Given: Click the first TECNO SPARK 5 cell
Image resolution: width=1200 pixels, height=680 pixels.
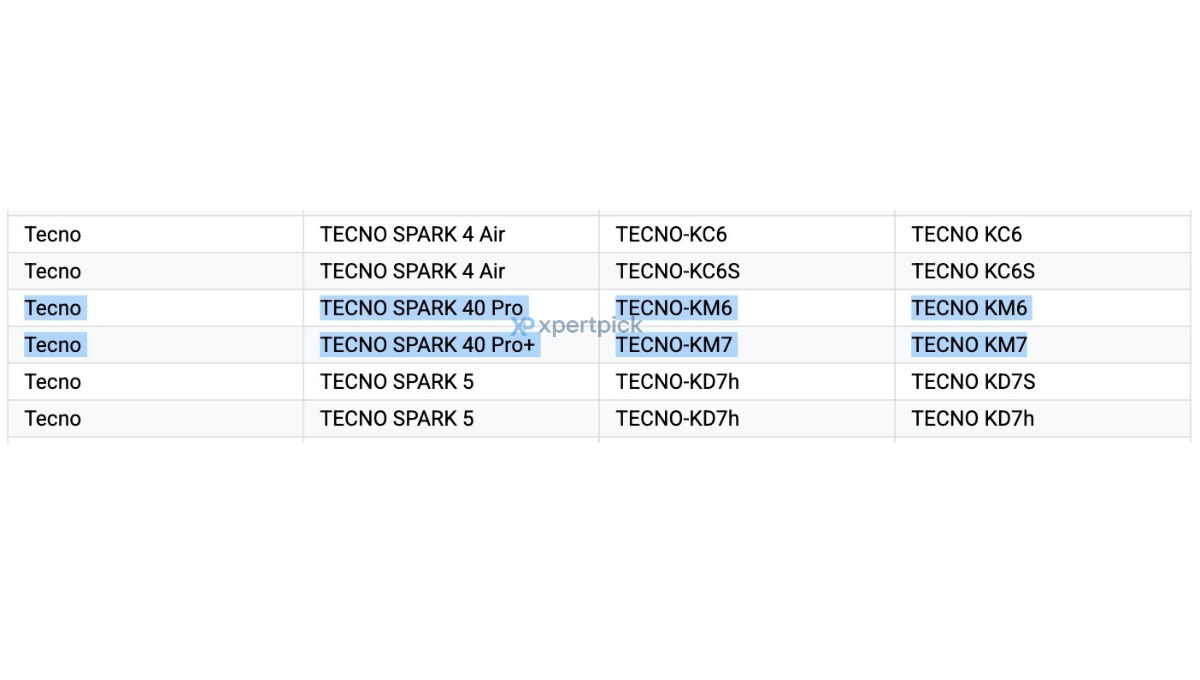Looking at the screenshot, I should (x=451, y=382).
